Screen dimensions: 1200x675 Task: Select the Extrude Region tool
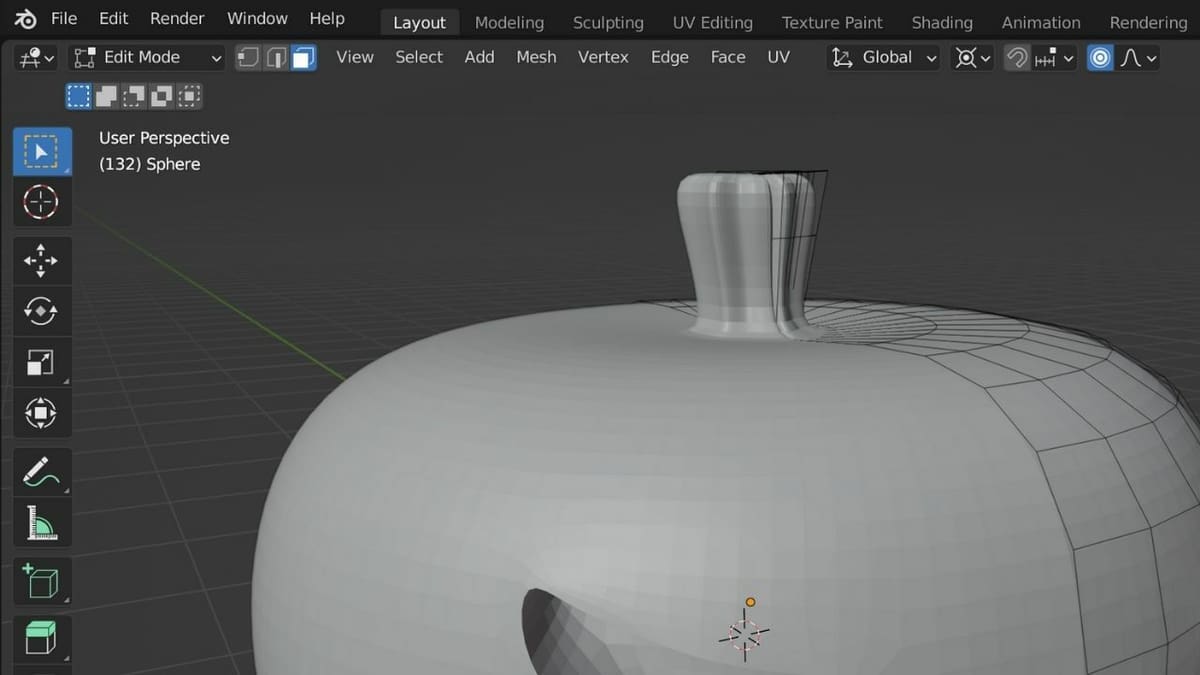tap(42, 640)
